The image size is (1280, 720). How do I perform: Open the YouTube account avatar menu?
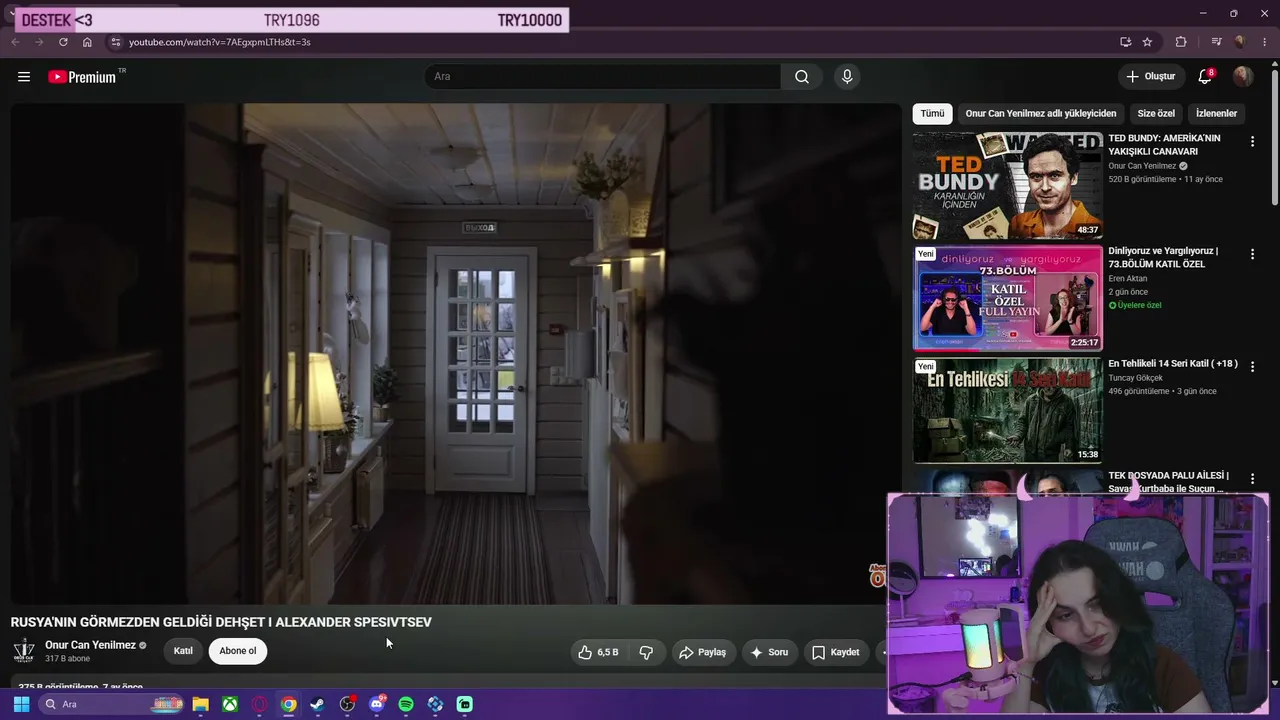point(1243,77)
